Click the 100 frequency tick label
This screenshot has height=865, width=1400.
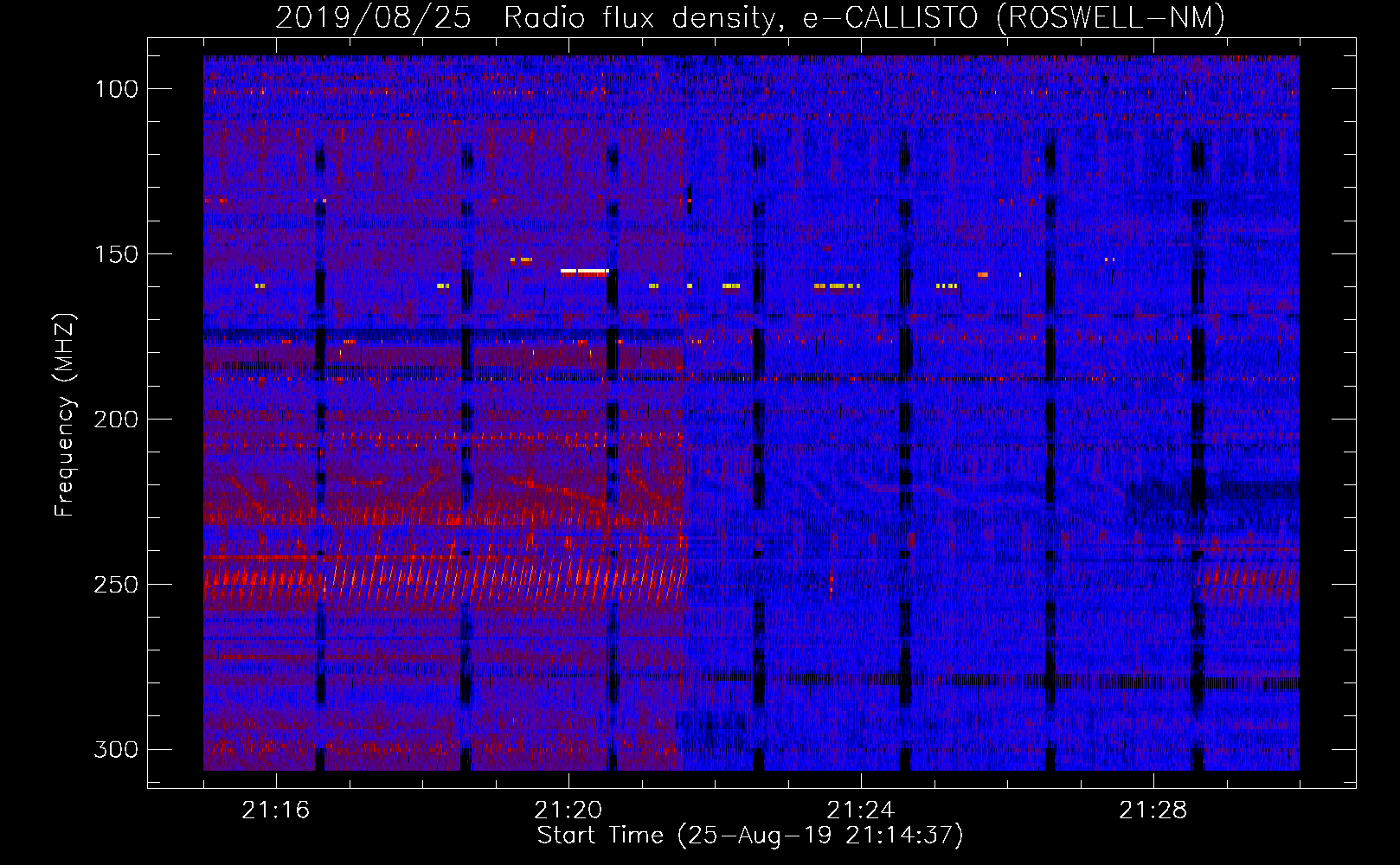click(x=117, y=89)
